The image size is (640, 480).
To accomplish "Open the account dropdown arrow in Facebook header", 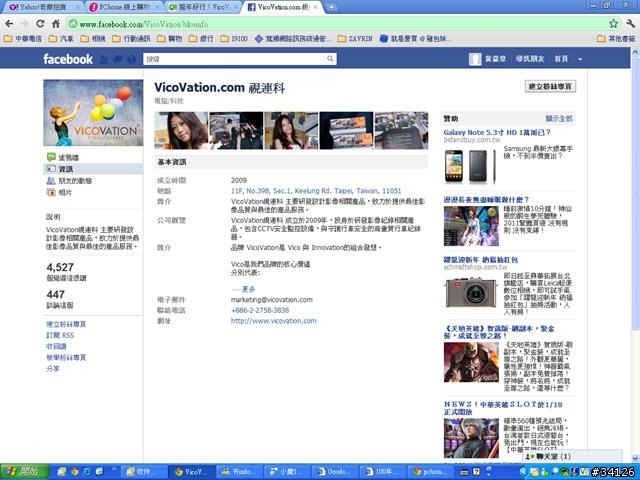I will 580,59.
